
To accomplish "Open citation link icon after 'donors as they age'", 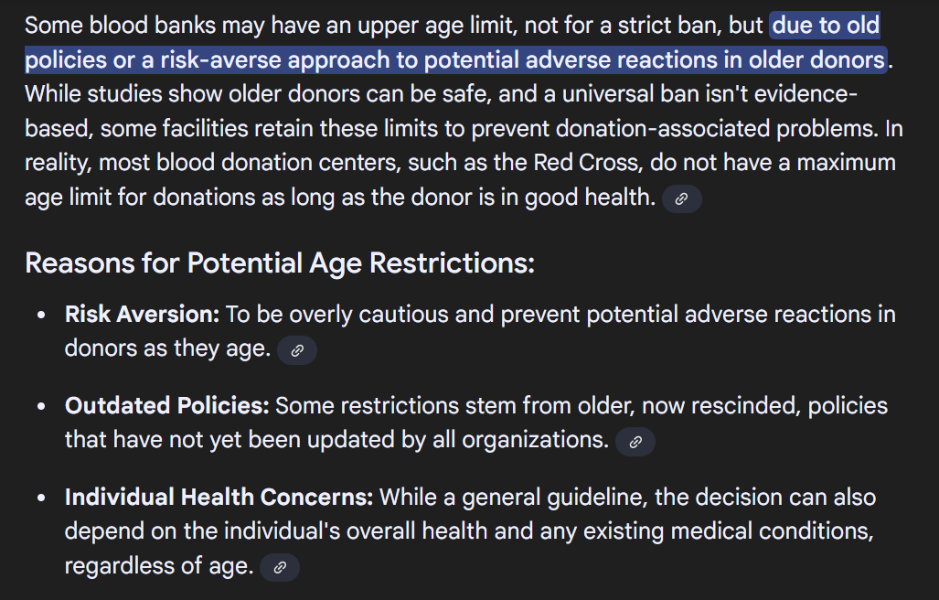I will click(297, 350).
